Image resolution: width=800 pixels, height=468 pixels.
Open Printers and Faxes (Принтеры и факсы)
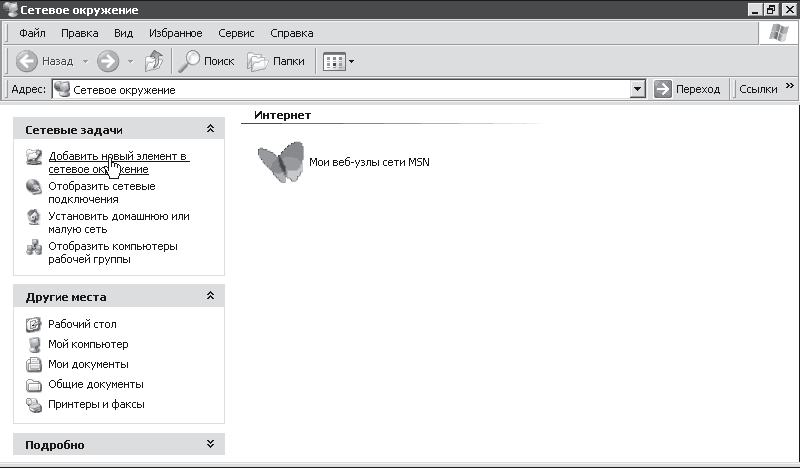(x=33, y=405)
